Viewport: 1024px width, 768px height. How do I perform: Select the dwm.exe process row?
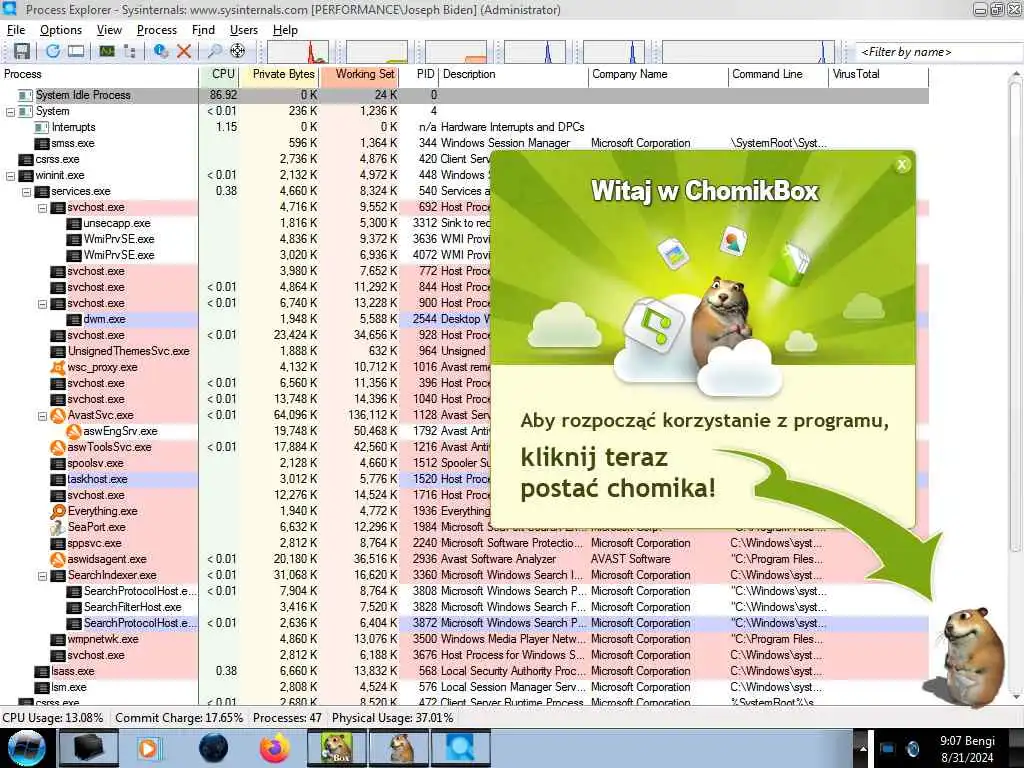click(464, 319)
